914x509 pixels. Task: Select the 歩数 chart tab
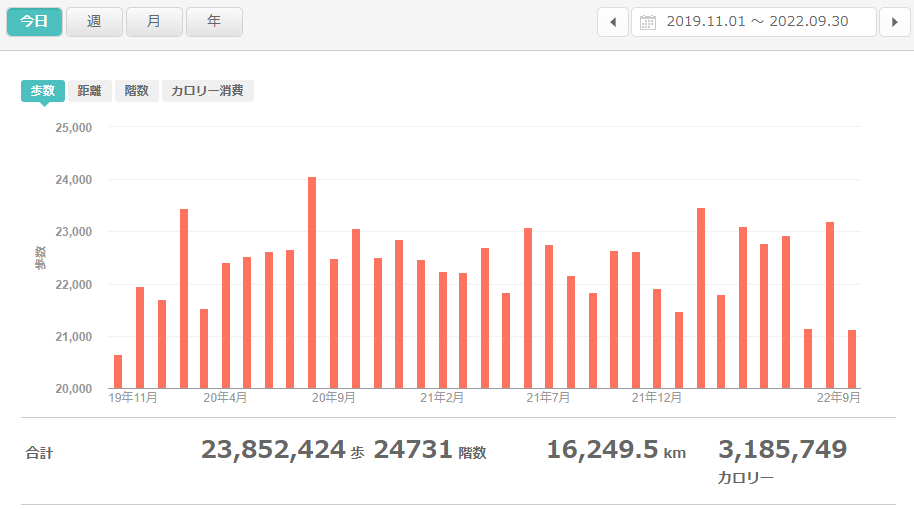coord(43,91)
